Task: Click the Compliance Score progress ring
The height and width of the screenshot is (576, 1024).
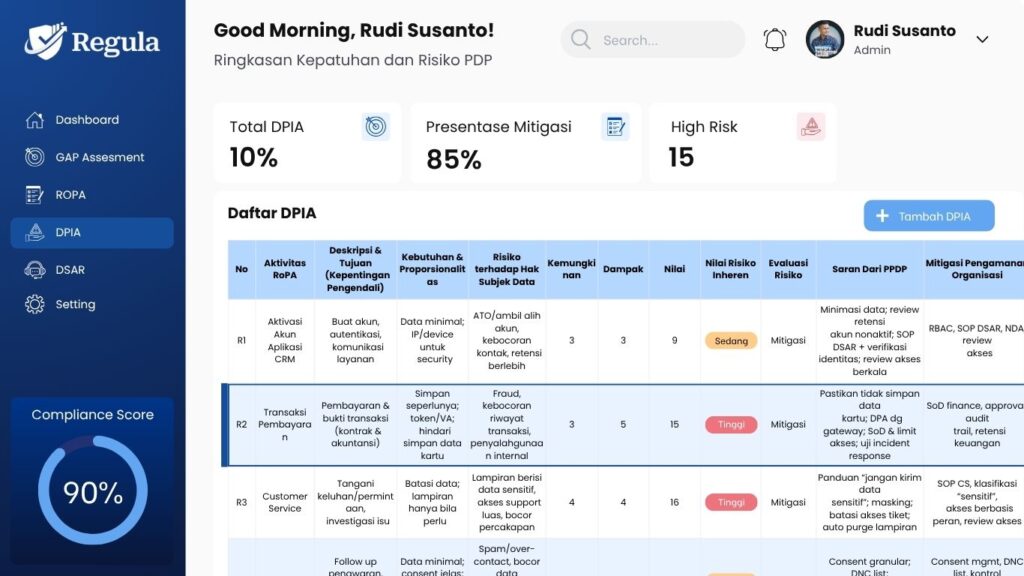Action: pos(92,492)
